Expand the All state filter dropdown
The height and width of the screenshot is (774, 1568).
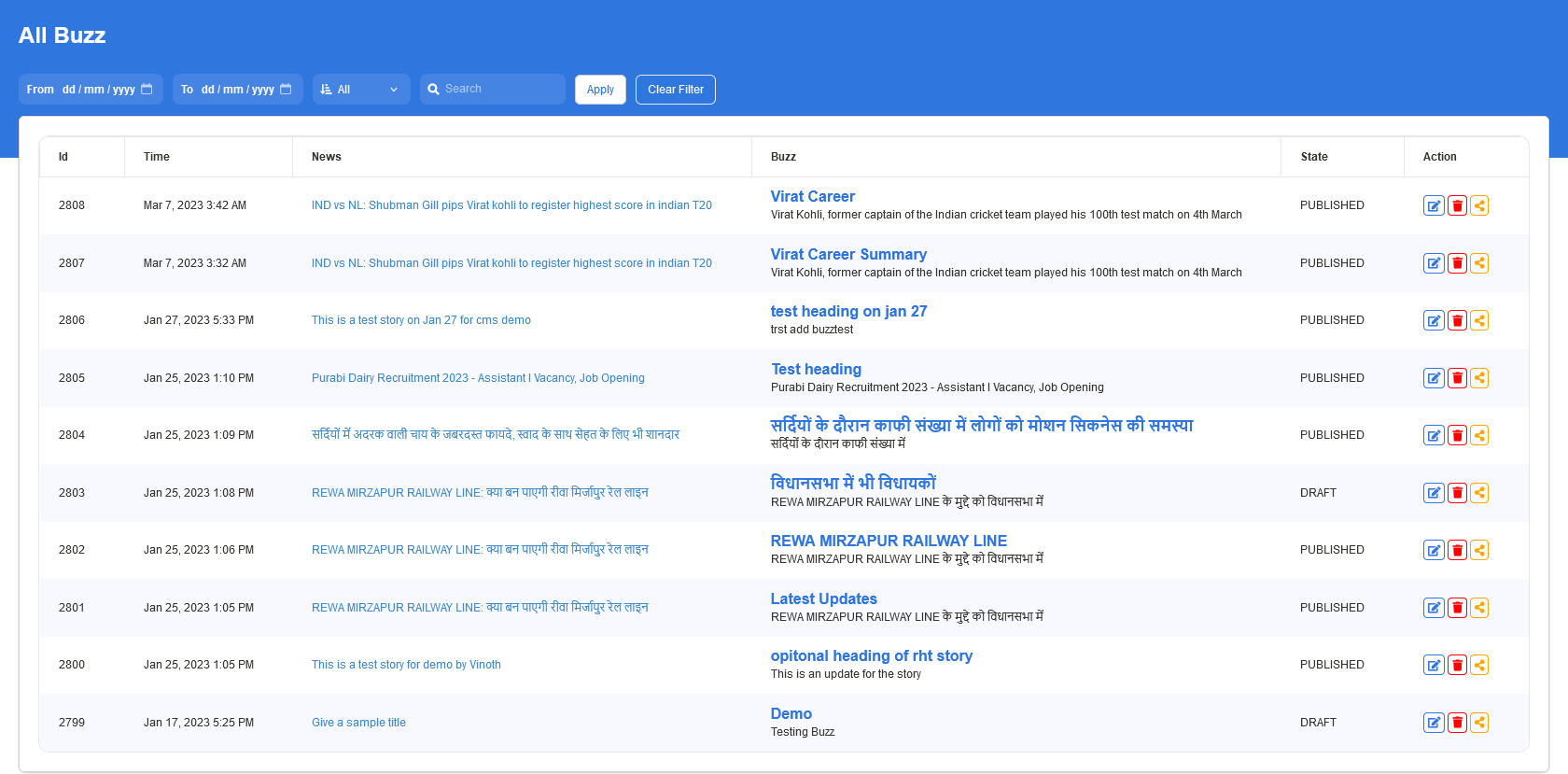[361, 90]
